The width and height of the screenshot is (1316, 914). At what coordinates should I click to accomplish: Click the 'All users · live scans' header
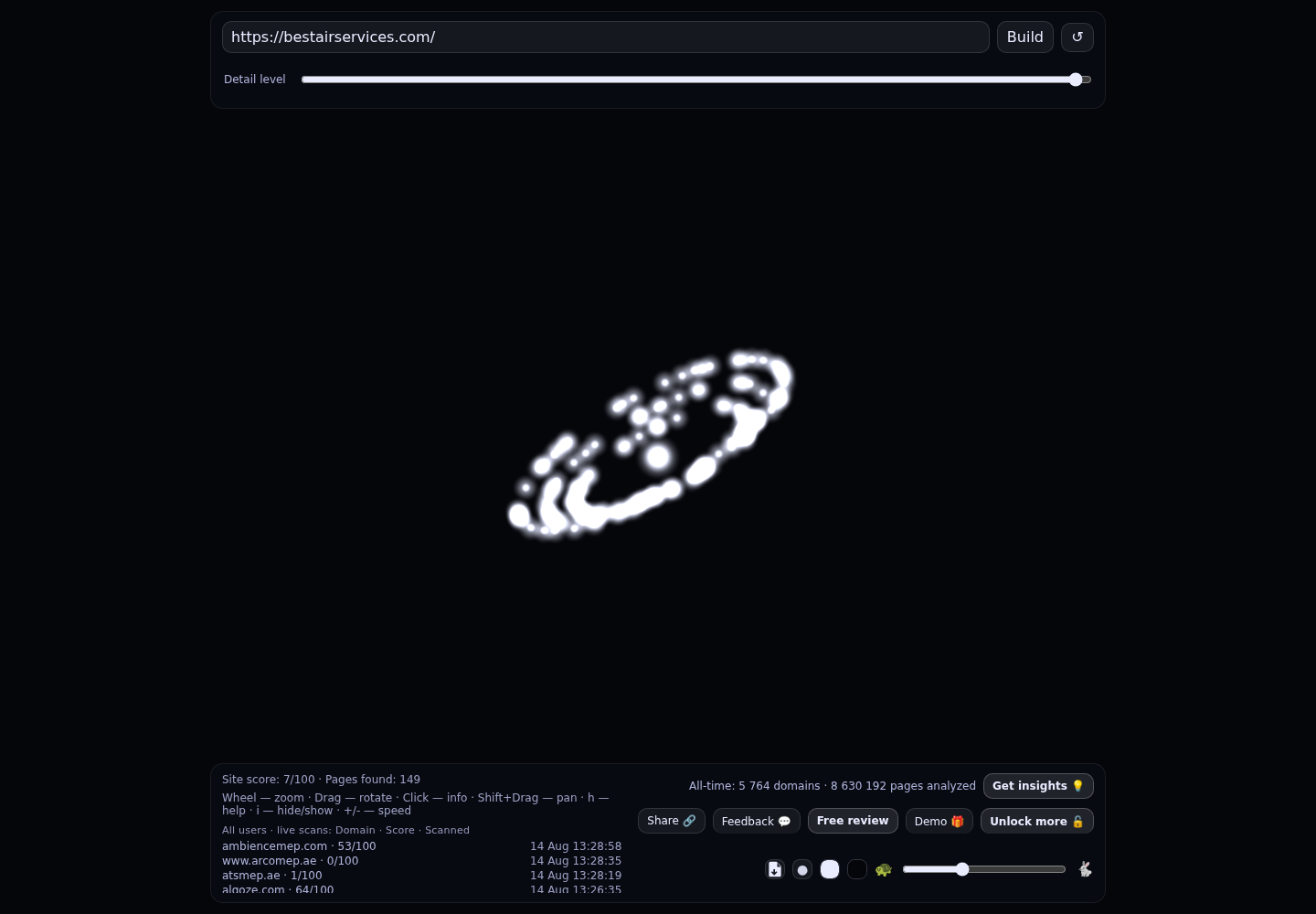coord(345,830)
